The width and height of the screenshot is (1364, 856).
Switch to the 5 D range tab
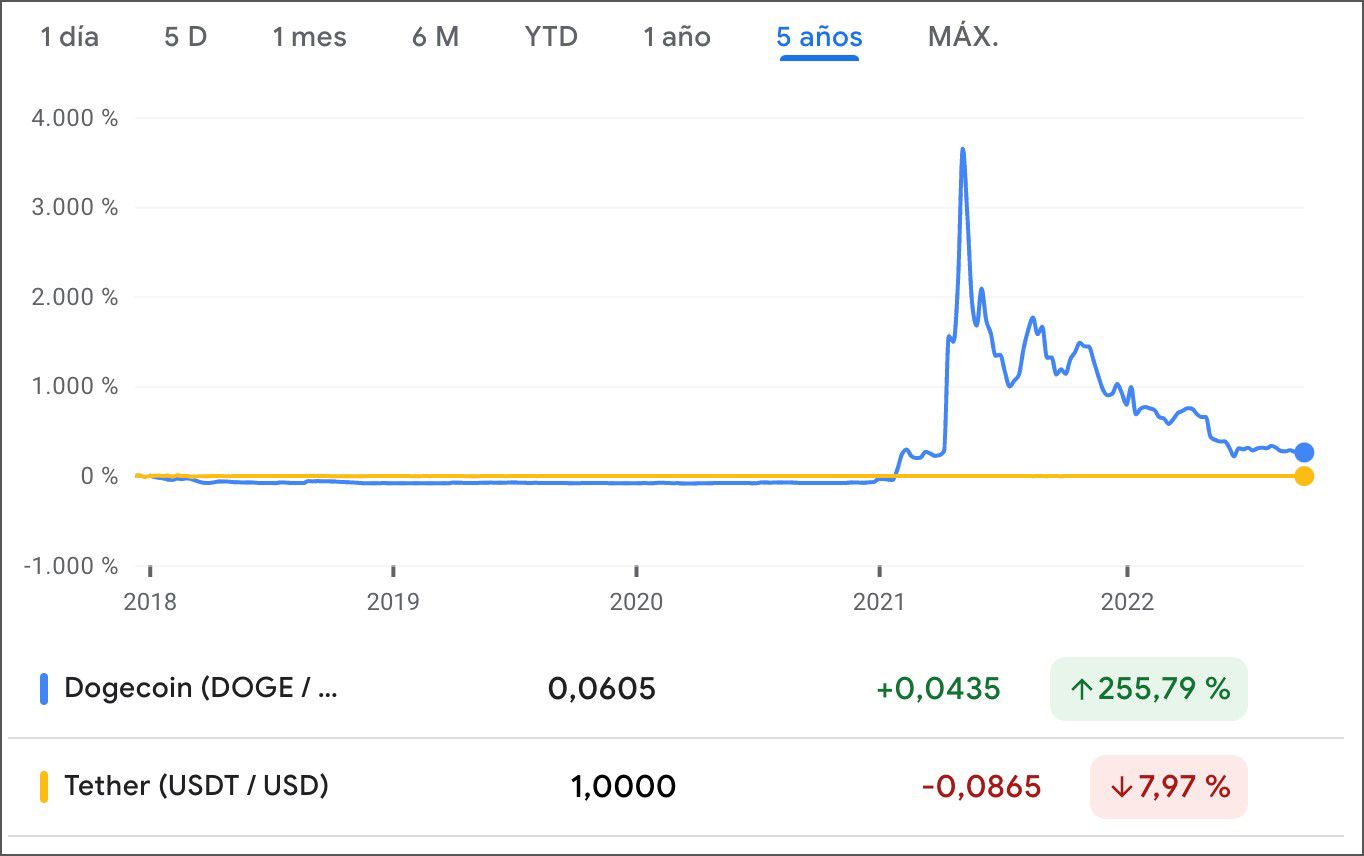coord(185,38)
